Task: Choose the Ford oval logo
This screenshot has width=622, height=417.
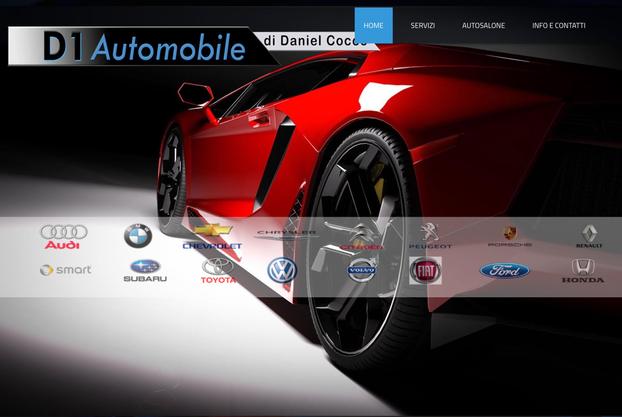Action: pos(505,271)
